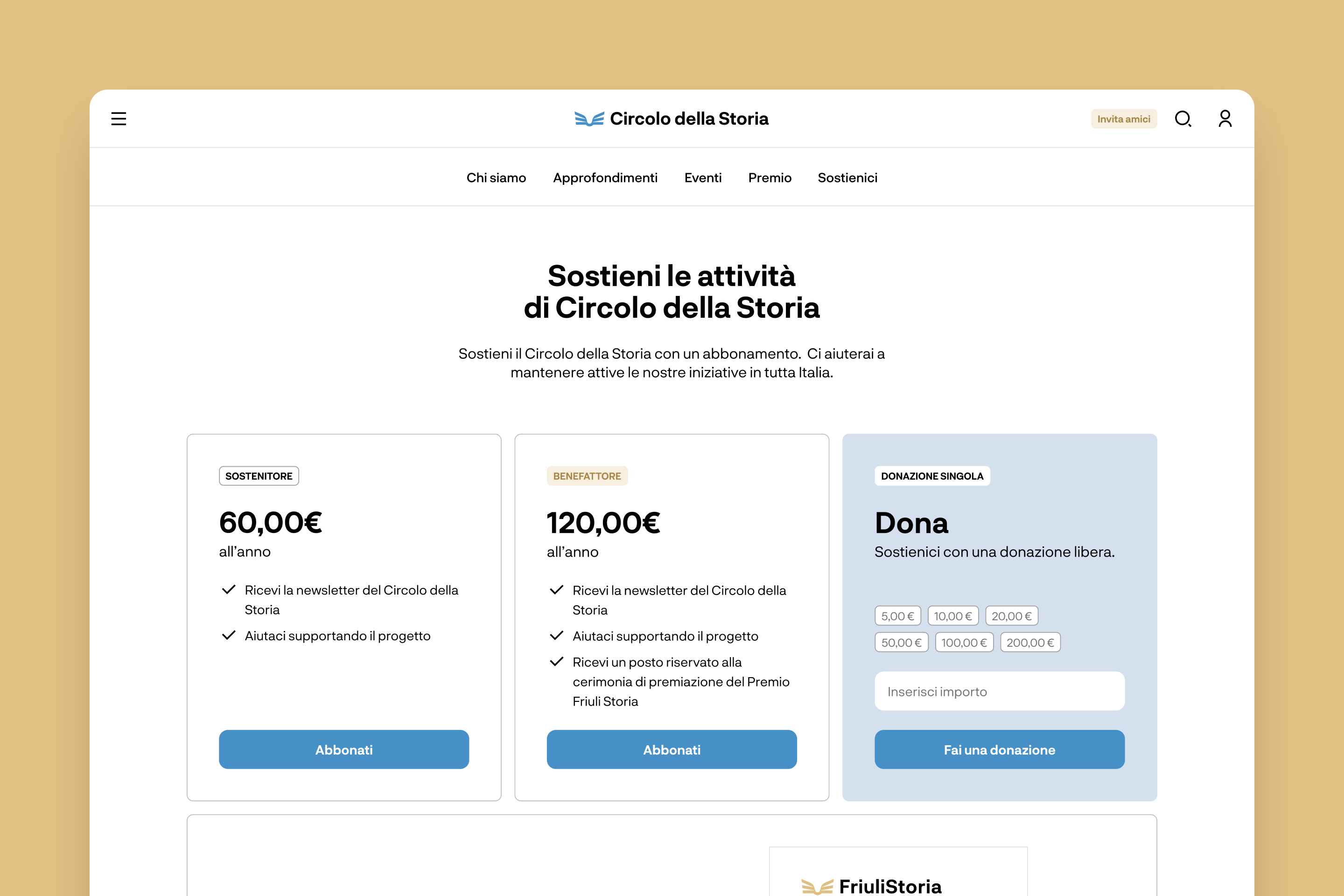Click the Circolo della Storia logo

point(672,119)
